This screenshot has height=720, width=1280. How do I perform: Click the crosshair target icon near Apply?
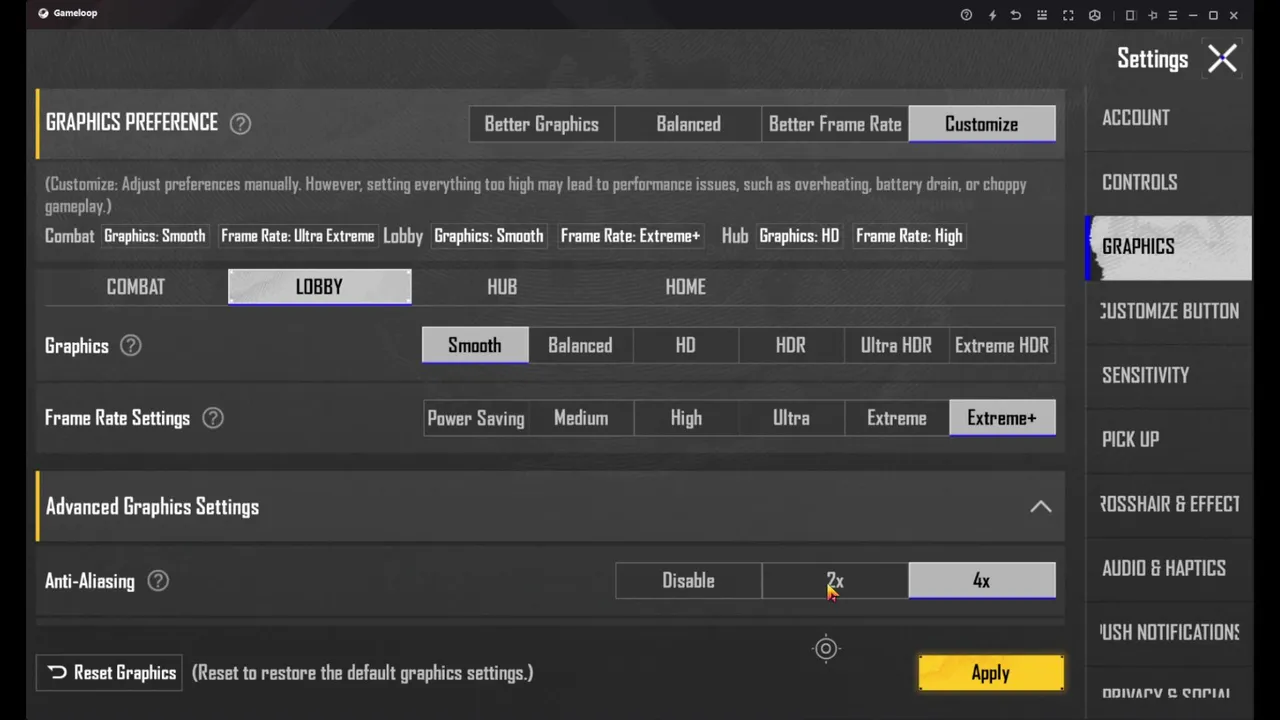826,649
